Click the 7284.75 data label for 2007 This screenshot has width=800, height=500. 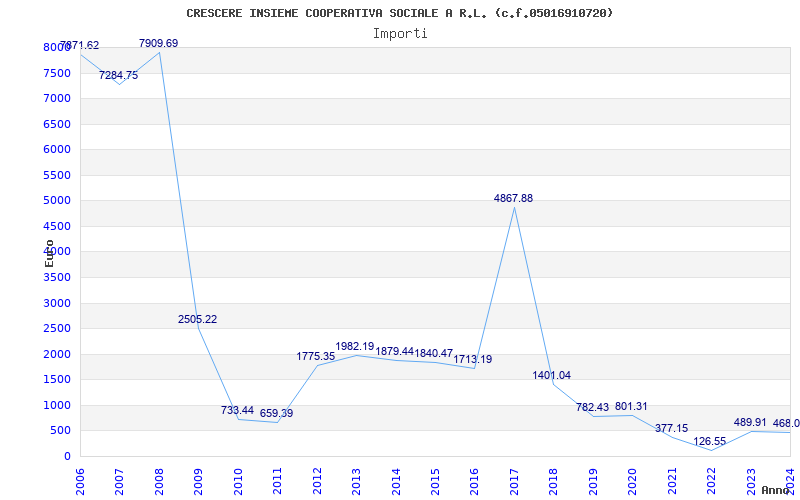118,76
